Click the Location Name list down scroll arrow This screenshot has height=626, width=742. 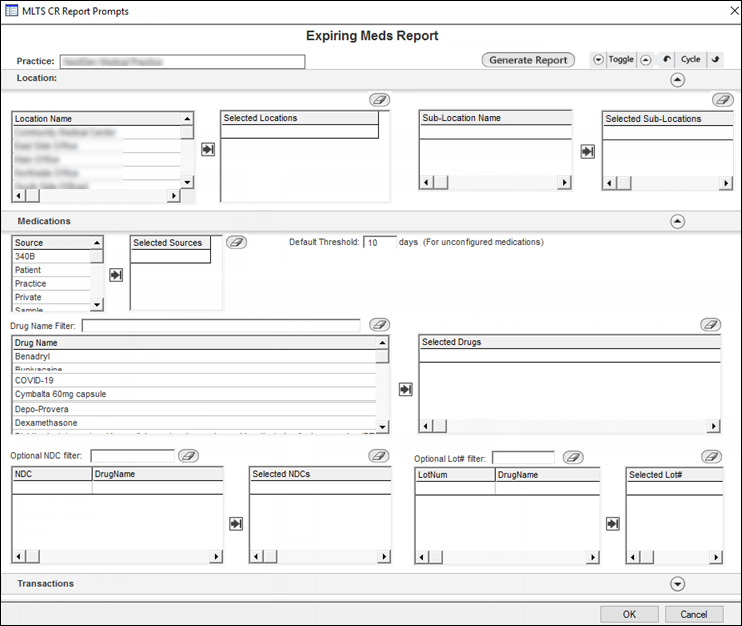click(x=187, y=182)
